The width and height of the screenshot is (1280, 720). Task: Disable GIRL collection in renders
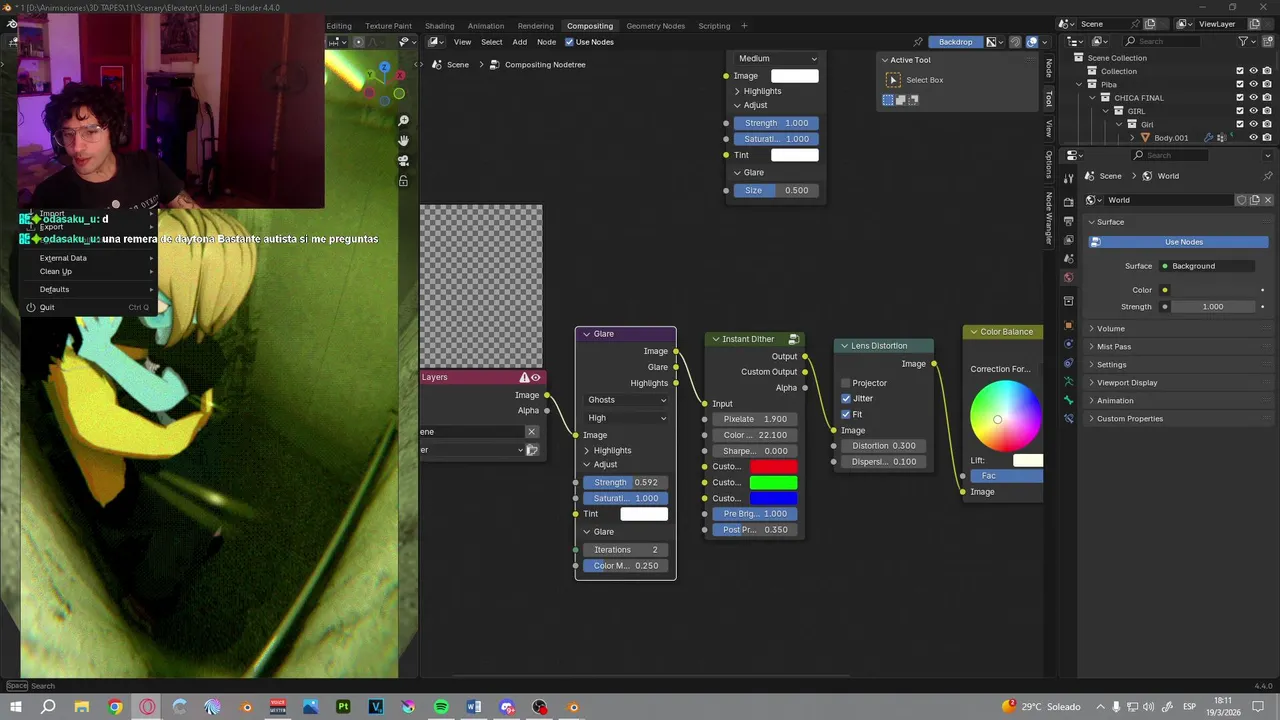(x=1267, y=111)
